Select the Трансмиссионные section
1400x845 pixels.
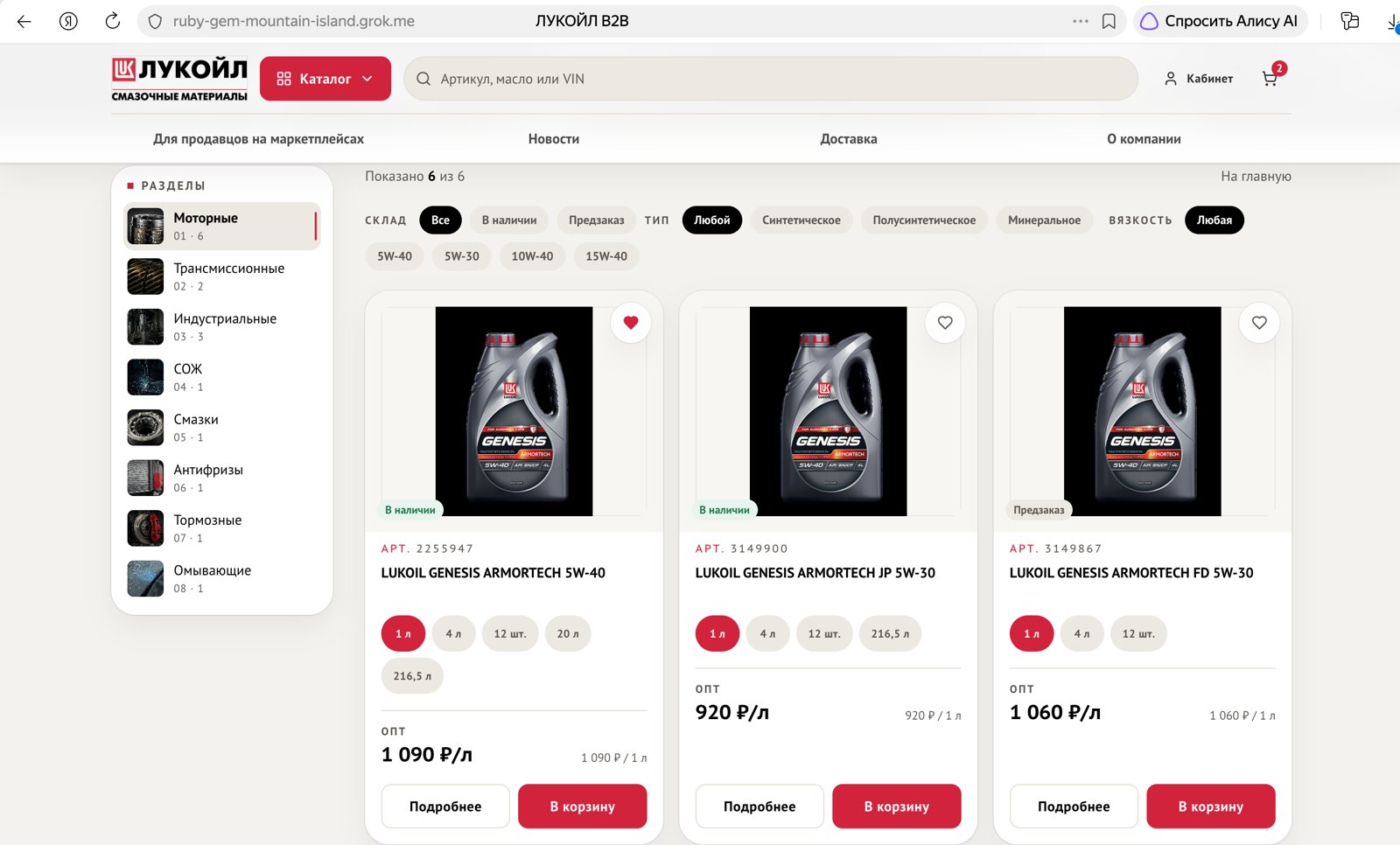click(x=222, y=276)
